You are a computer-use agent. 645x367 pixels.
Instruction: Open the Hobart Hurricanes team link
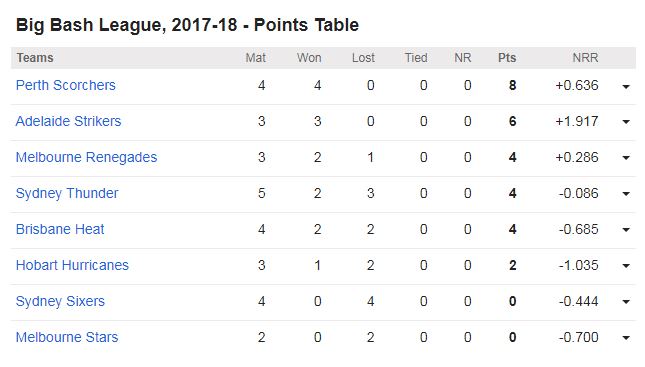coord(72,265)
